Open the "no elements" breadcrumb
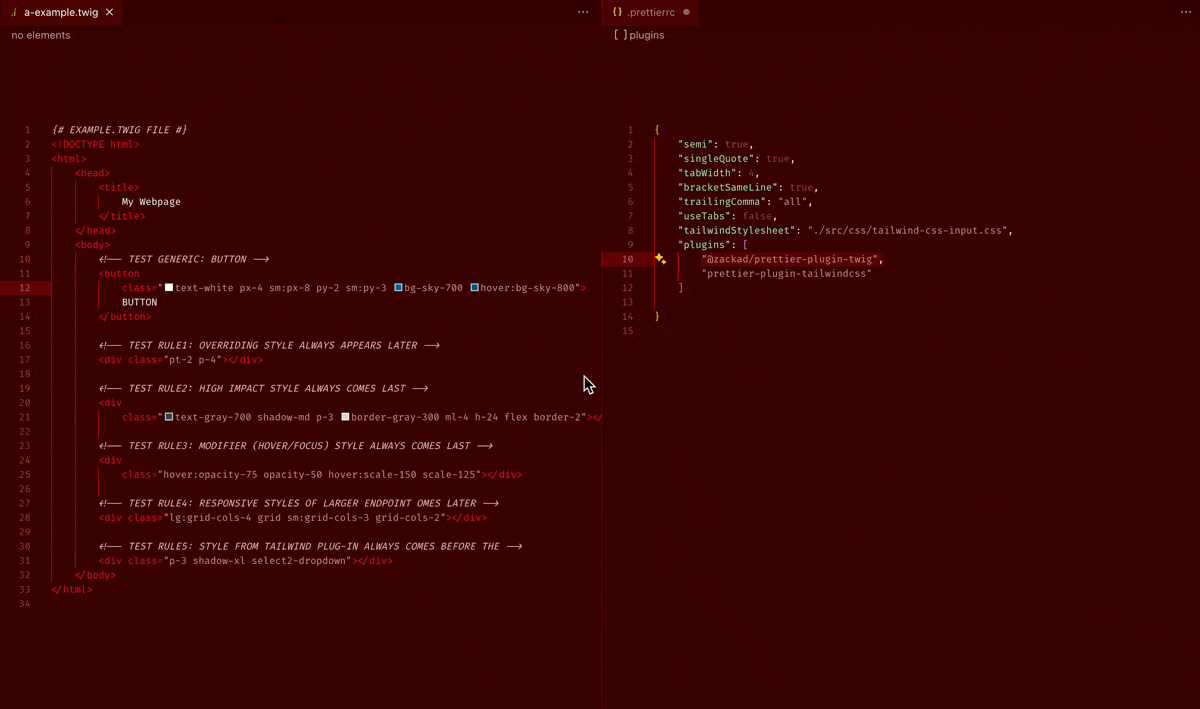The width and height of the screenshot is (1200, 709). click(x=41, y=35)
